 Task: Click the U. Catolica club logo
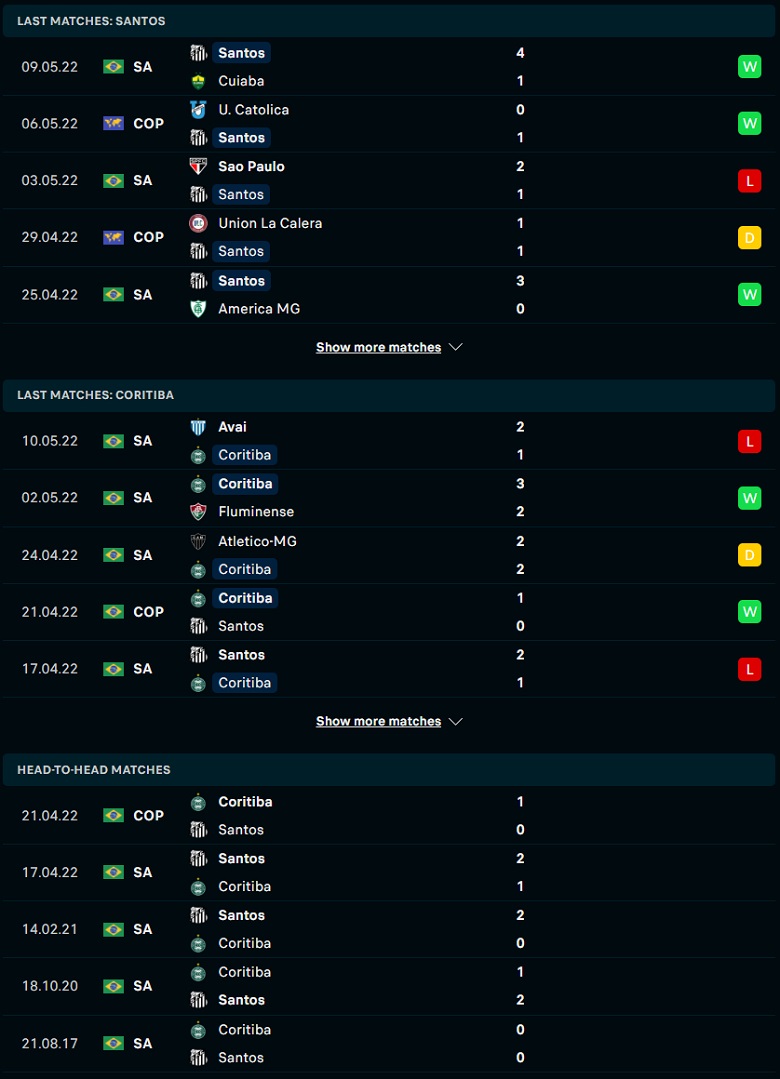click(x=198, y=110)
